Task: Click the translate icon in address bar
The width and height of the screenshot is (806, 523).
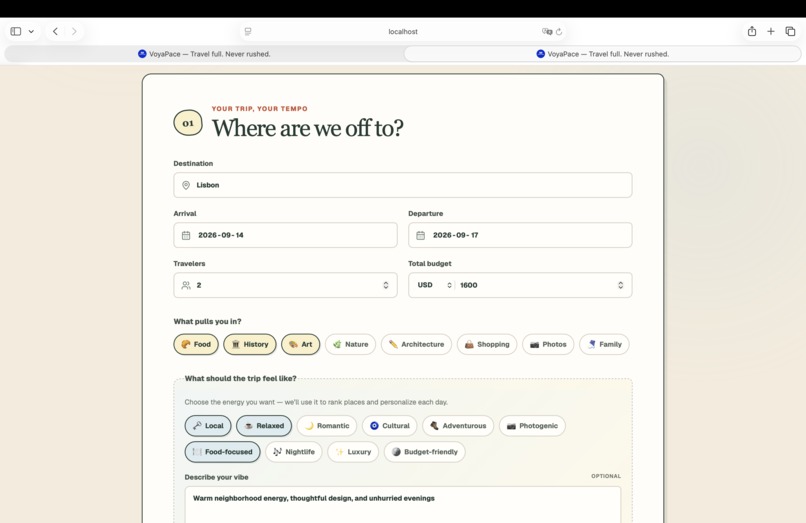Action: (547, 31)
